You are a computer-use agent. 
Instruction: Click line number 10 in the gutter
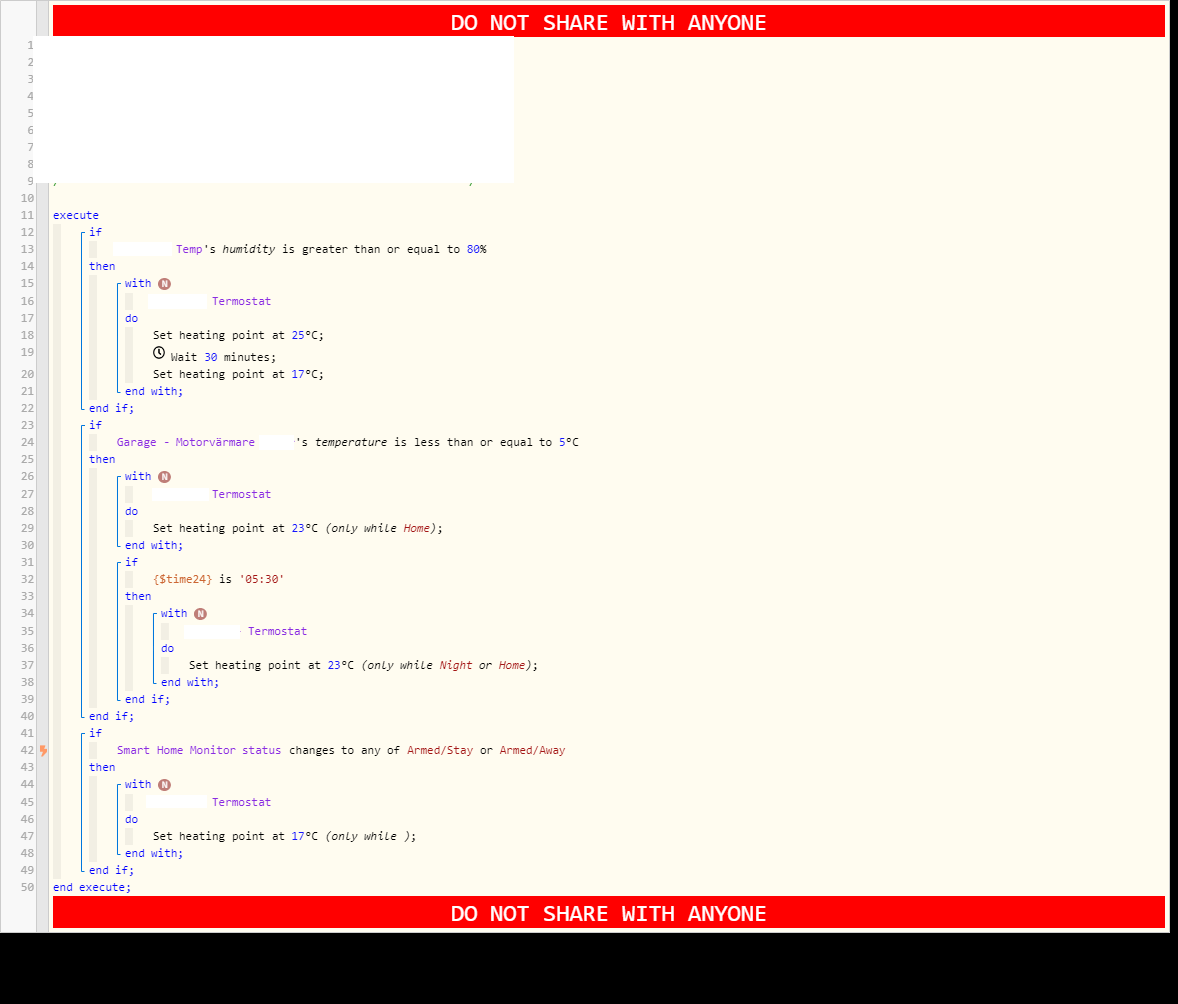(x=27, y=198)
